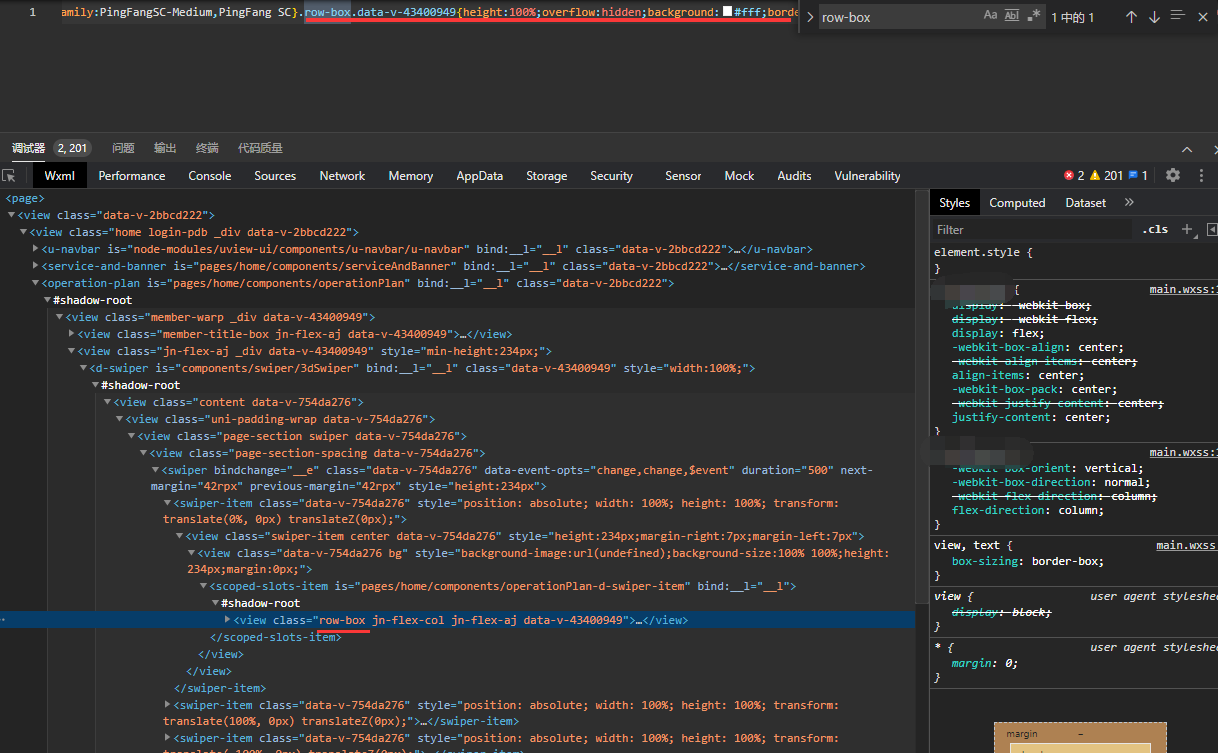This screenshot has width=1218, height=753.
Task: Click the styles Filter input field
Action: 1030,229
